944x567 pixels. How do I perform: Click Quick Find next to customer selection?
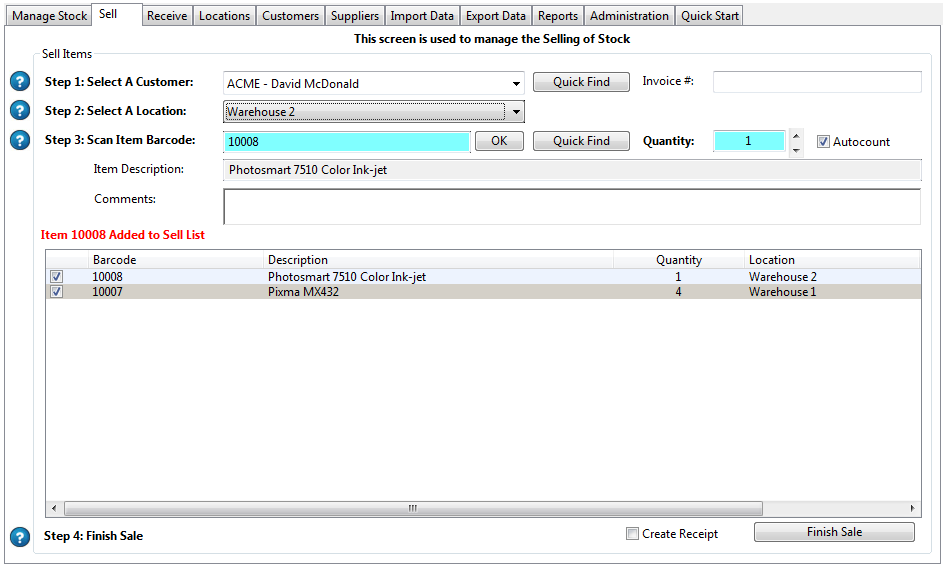point(581,82)
